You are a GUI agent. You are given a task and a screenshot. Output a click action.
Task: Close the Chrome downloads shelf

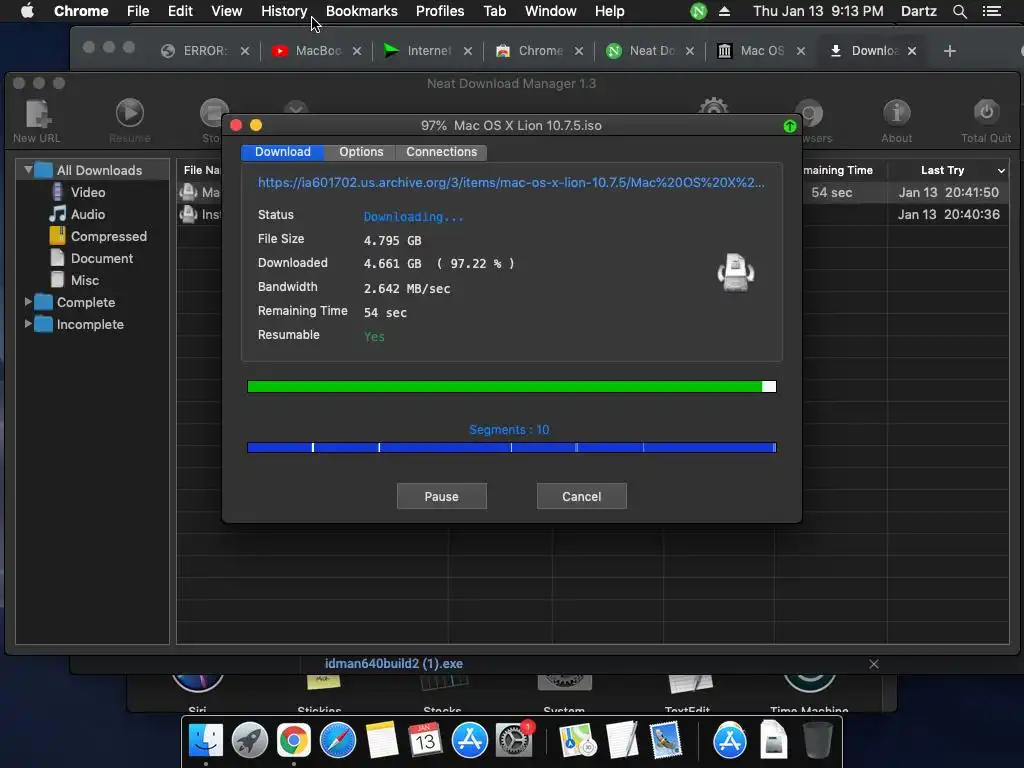[x=874, y=664]
